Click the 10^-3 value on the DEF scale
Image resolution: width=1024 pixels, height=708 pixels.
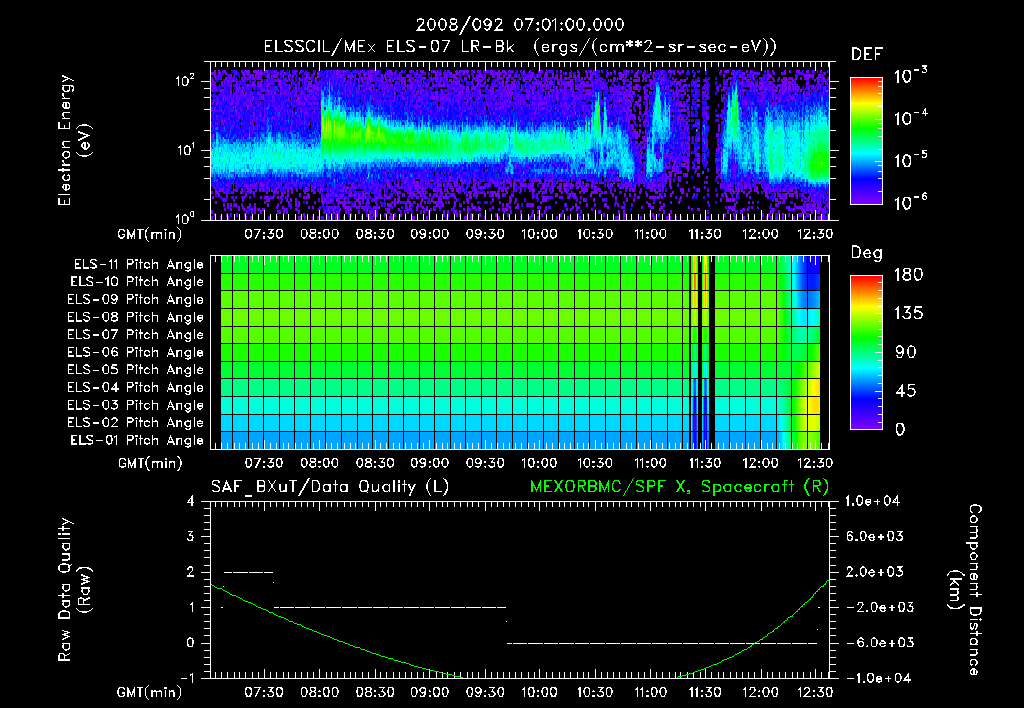point(910,75)
